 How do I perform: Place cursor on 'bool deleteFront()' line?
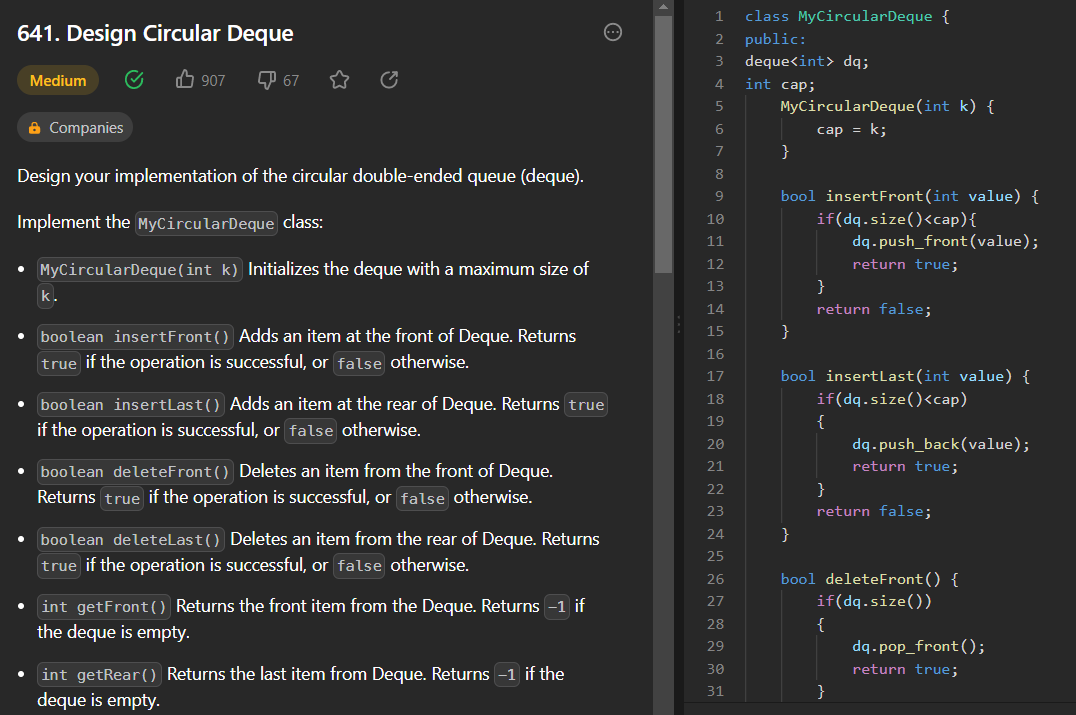pyautogui.click(x=869, y=579)
